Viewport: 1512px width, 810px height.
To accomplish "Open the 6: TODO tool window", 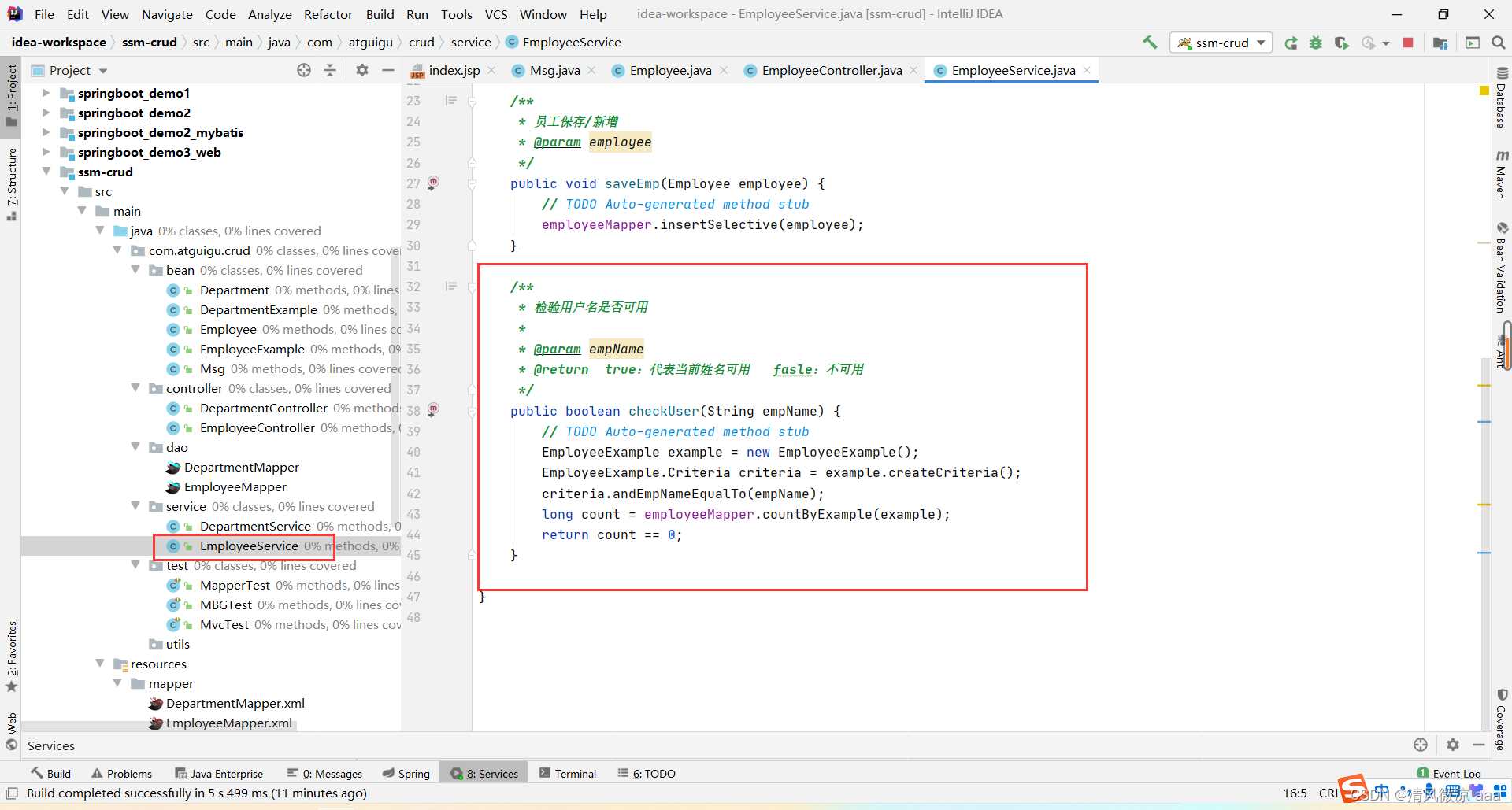I will click(x=647, y=773).
